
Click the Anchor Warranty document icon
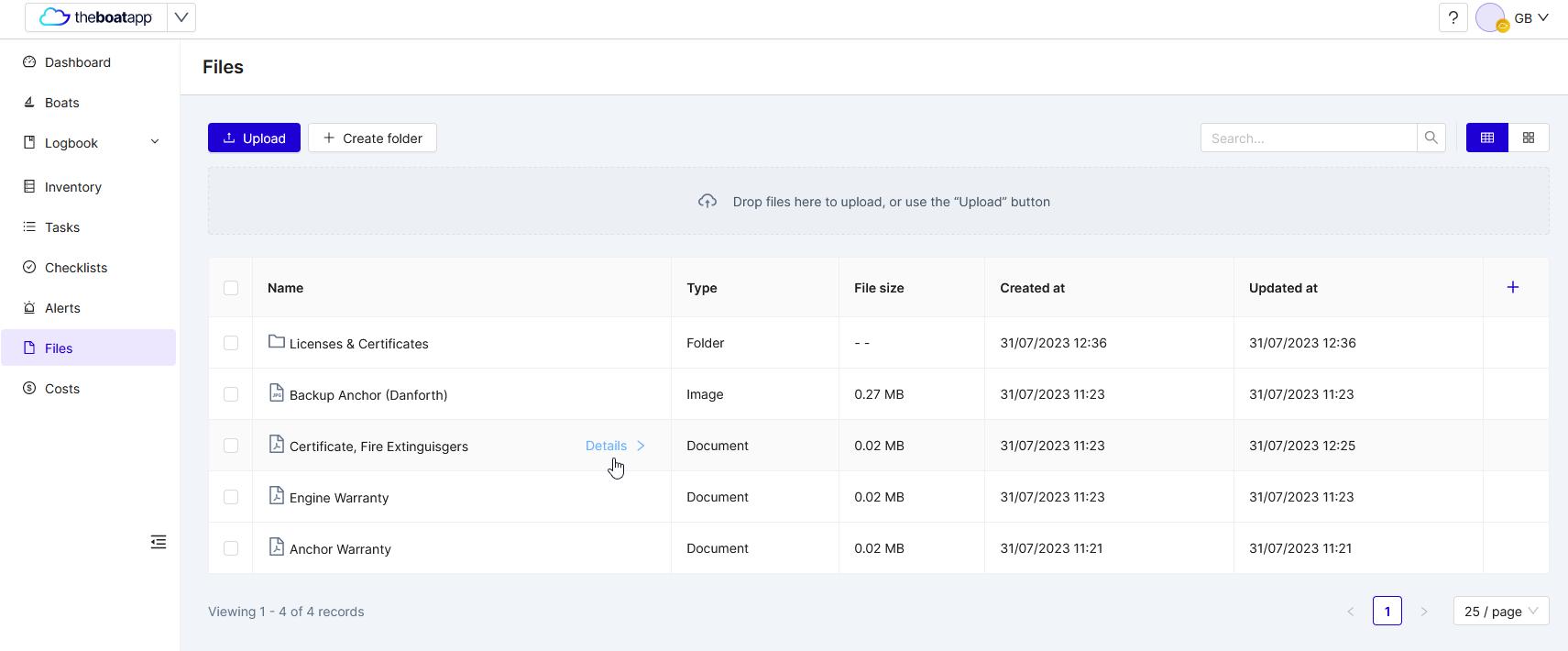tap(277, 546)
